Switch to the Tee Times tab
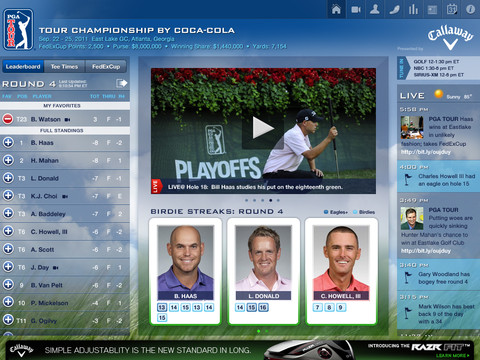 click(x=64, y=67)
